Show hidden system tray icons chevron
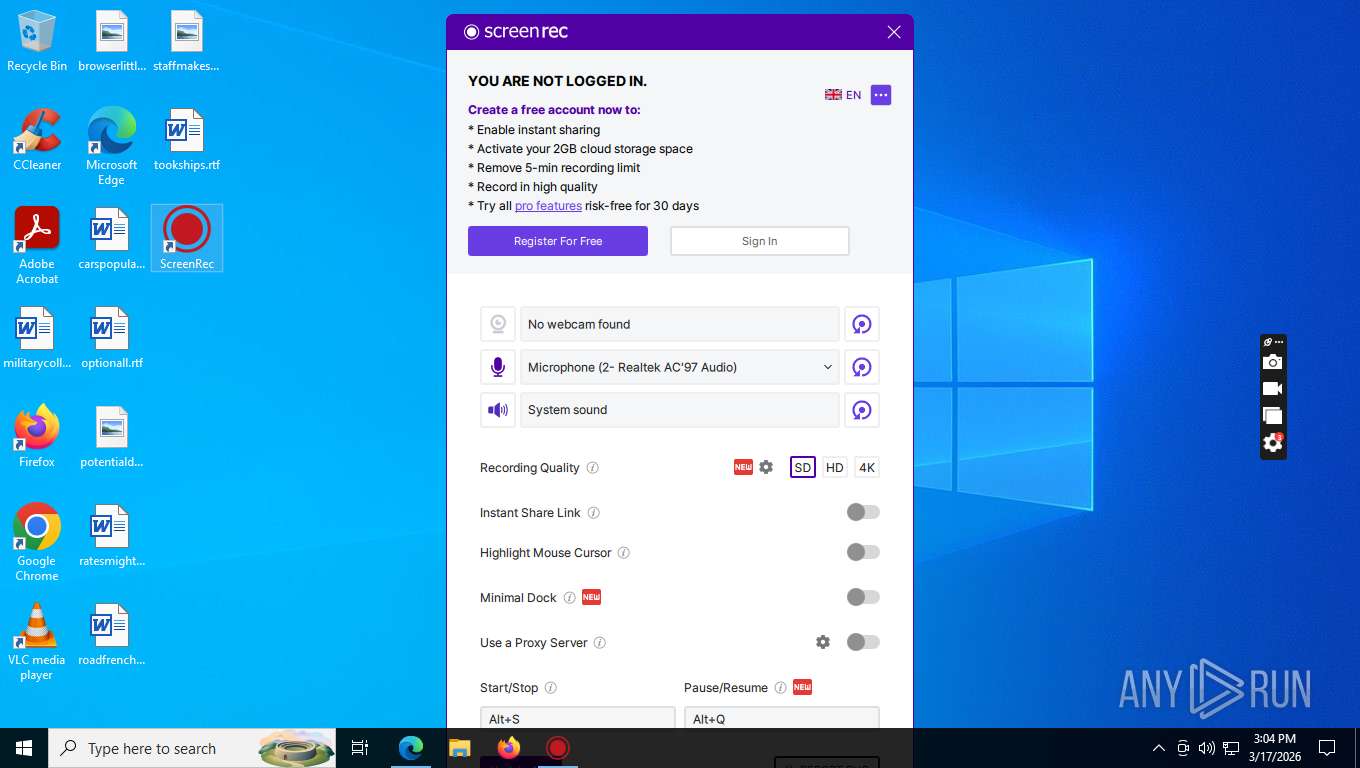 (x=1159, y=748)
